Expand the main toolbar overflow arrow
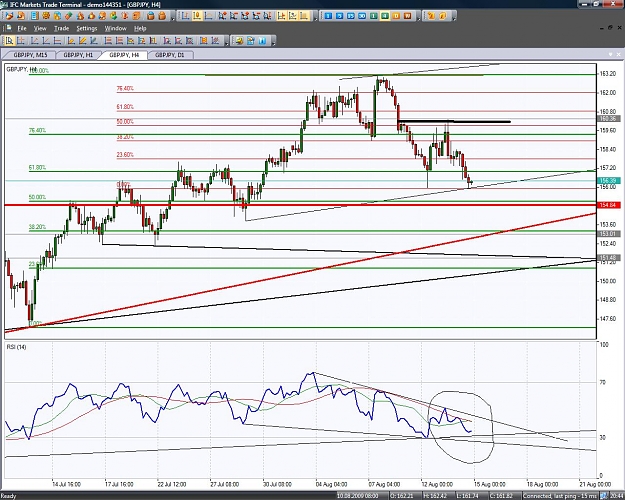 point(173,17)
